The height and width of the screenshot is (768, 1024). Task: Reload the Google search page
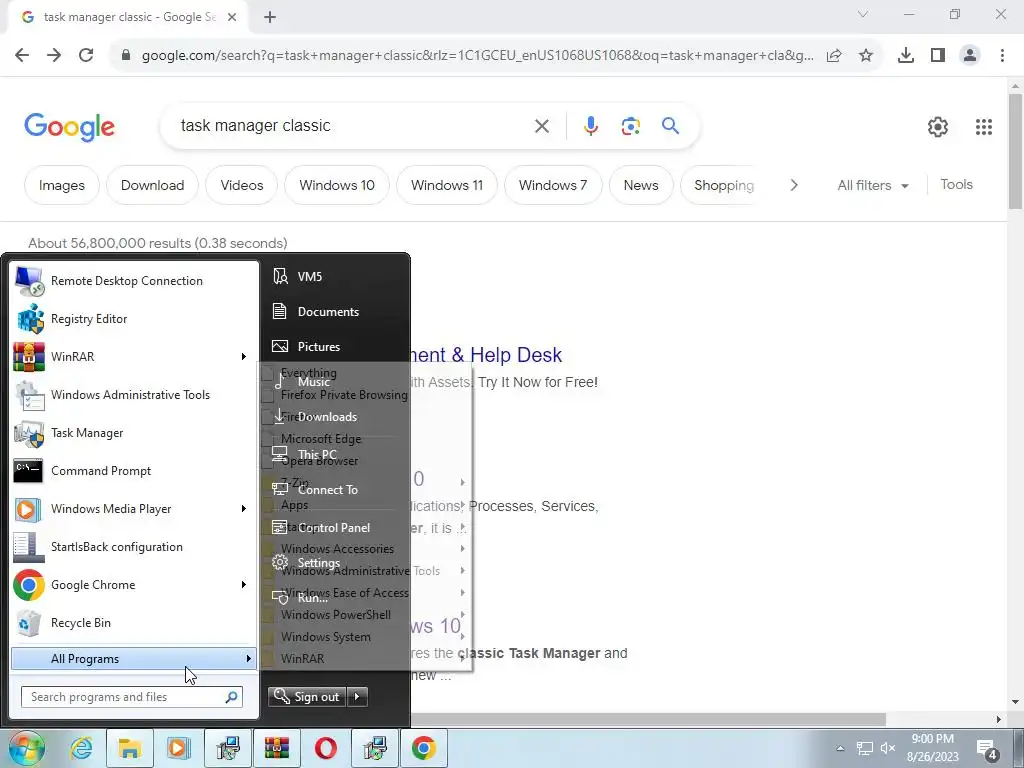coord(86,56)
